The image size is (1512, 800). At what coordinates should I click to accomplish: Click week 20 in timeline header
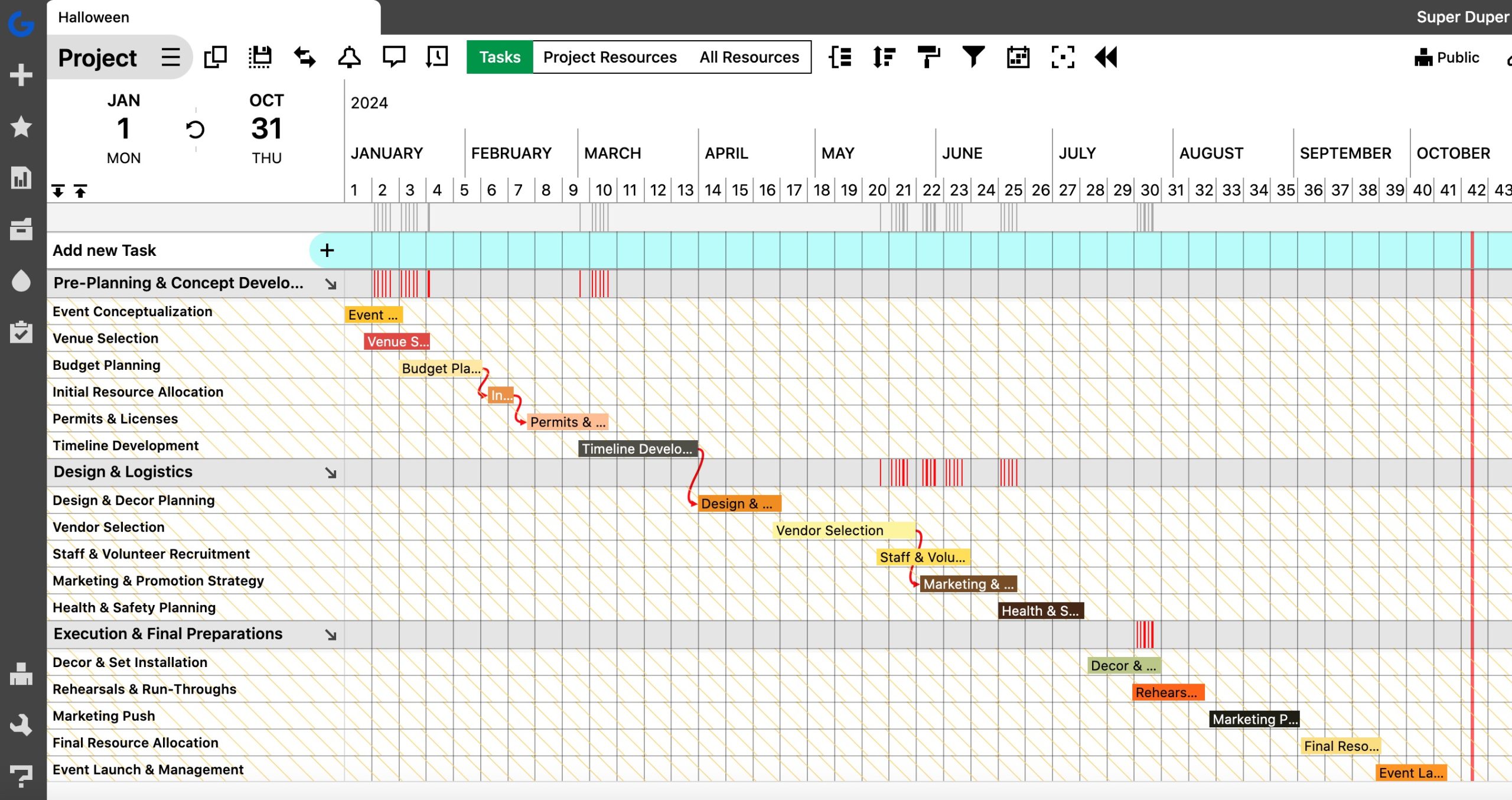click(876, 190)
